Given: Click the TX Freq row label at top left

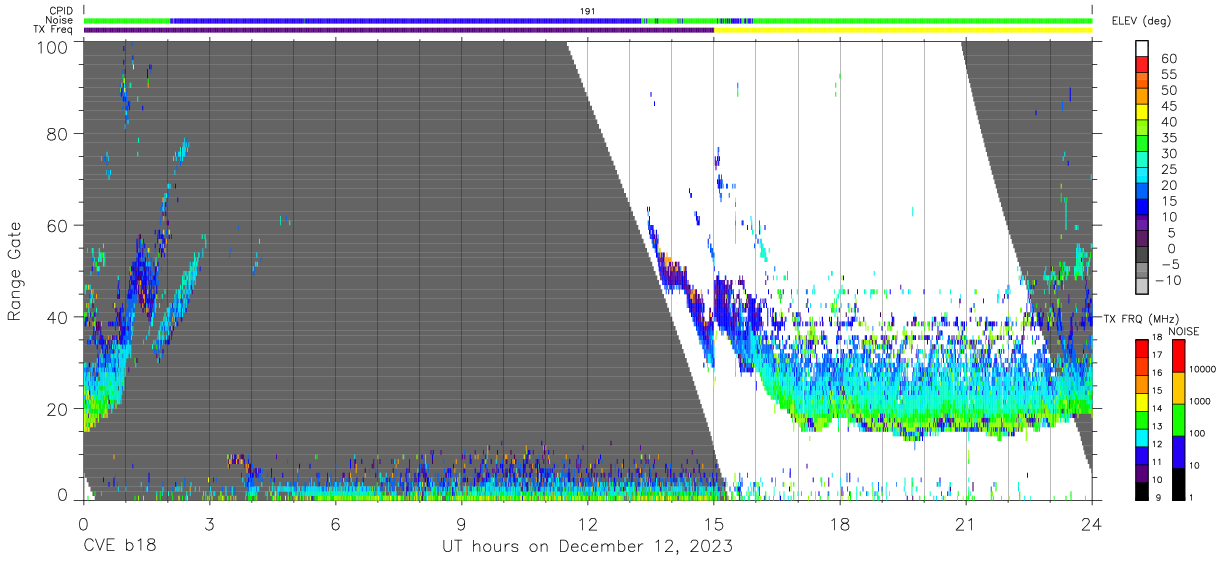Looking at the screenshot, I should 53,30.
